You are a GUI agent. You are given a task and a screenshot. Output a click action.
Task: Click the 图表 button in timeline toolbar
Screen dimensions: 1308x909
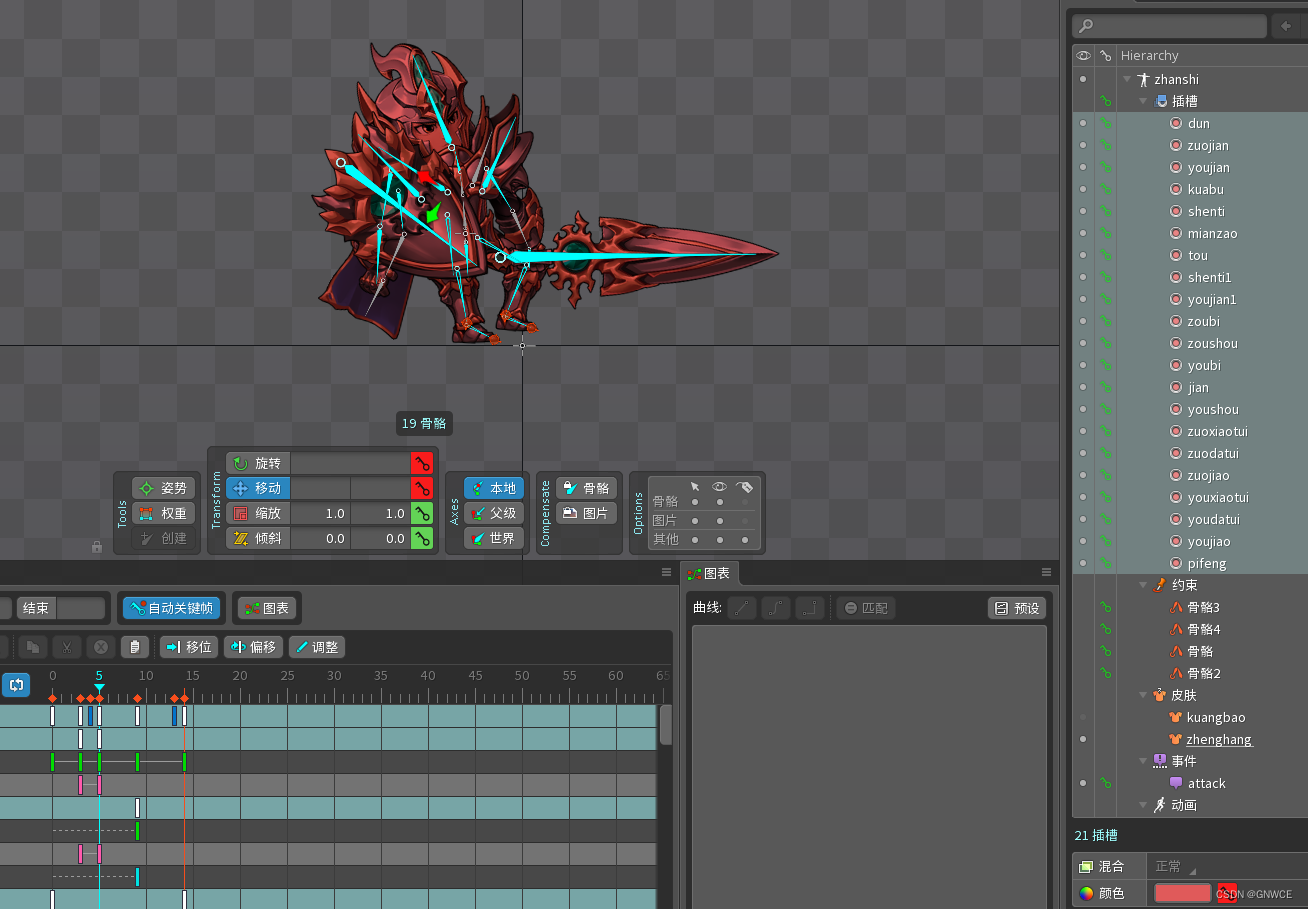(x=266, y=608)
